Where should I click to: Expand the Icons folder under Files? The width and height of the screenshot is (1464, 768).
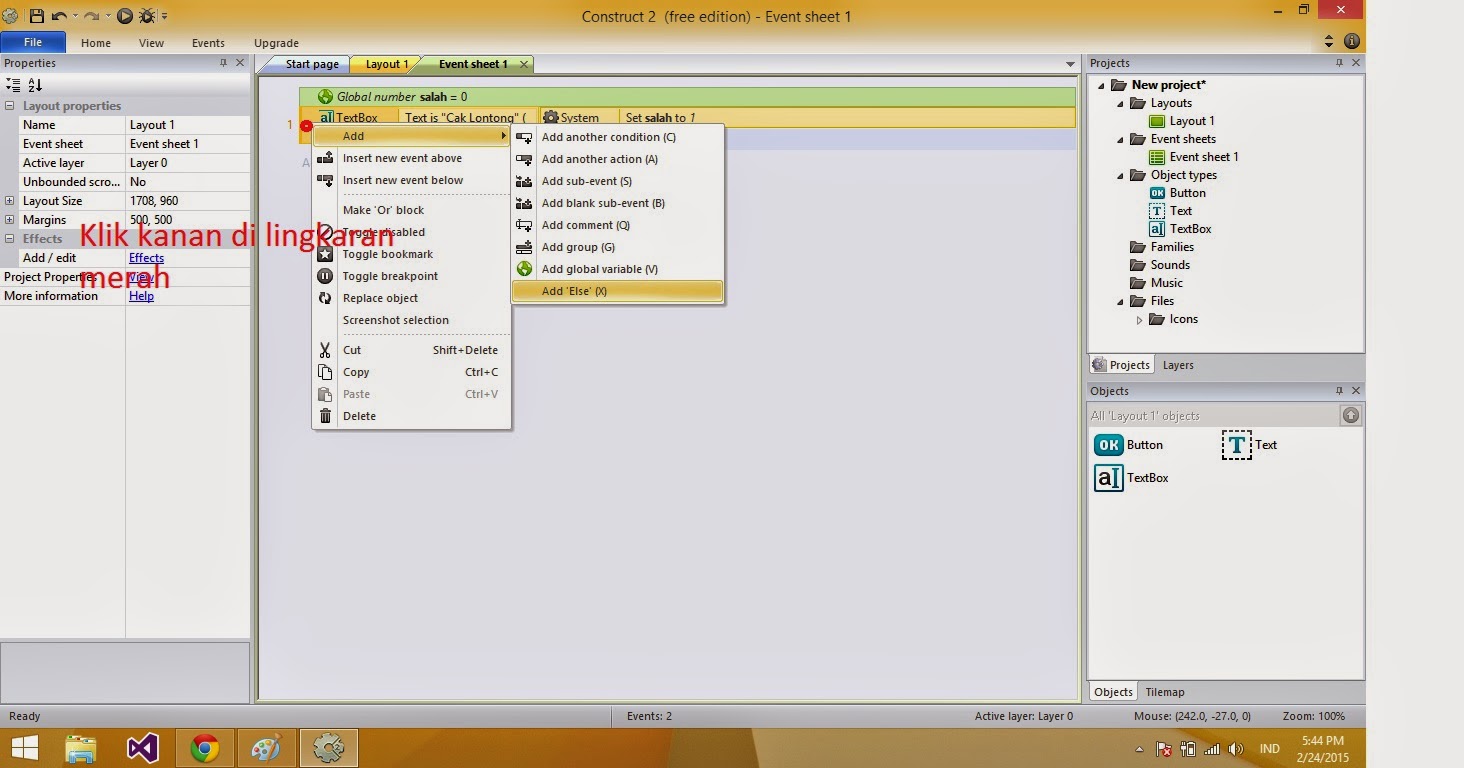click(x=1139, y=320)
